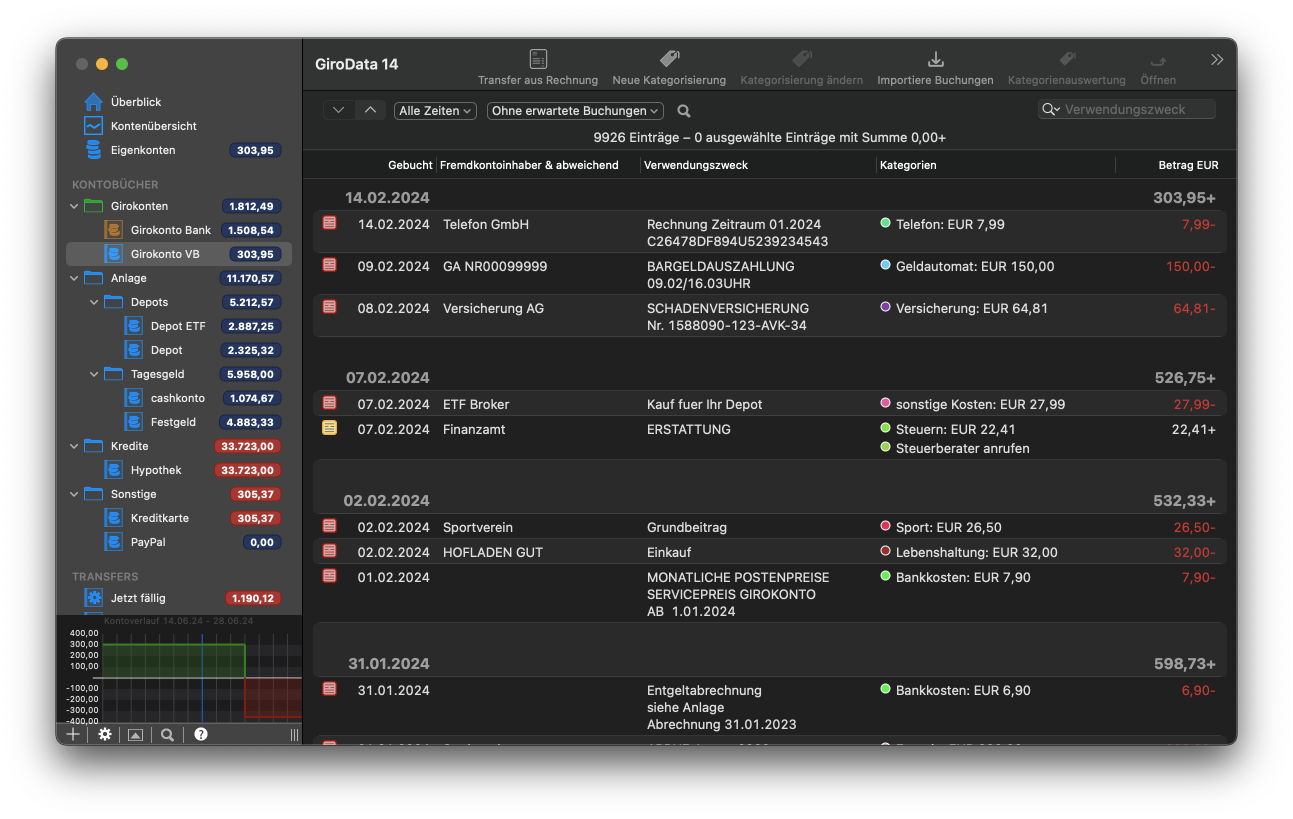Open the Ohne erwartete Buchungen dropdown

click(575, 111)
